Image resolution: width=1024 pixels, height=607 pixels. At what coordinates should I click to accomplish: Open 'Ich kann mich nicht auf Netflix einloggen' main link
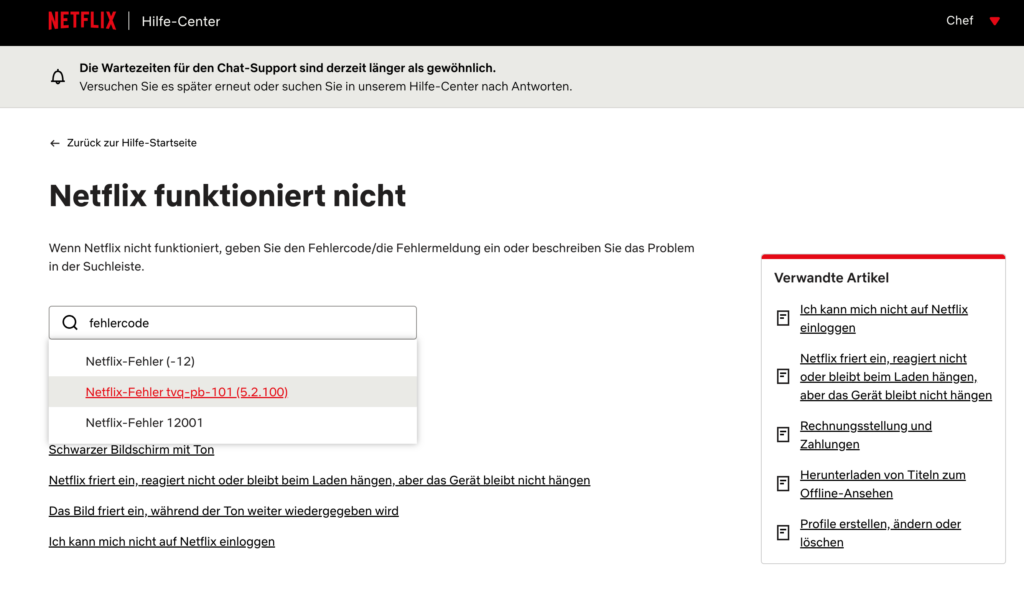click(161, 542)
